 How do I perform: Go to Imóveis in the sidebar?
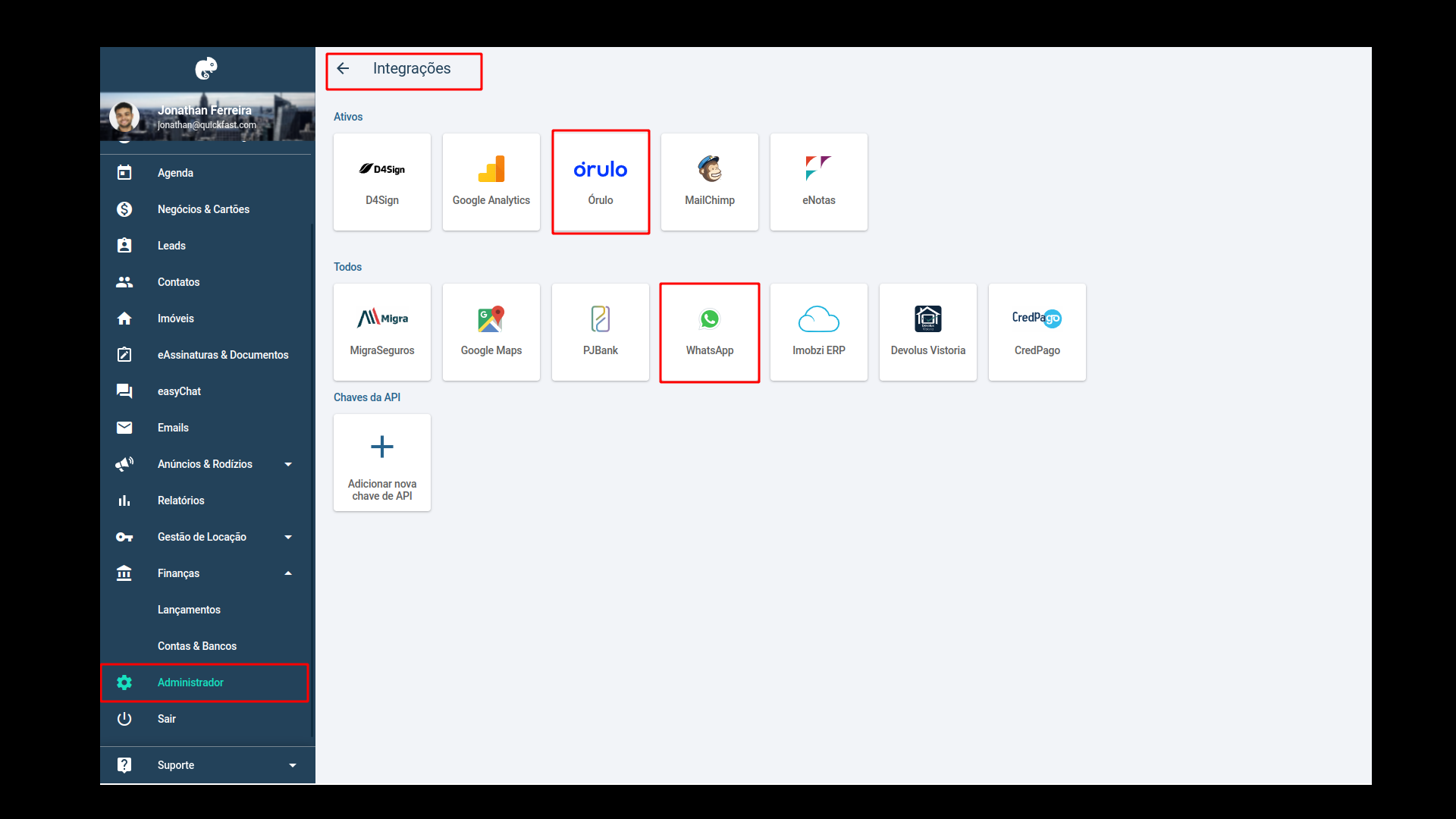[176, 318]
